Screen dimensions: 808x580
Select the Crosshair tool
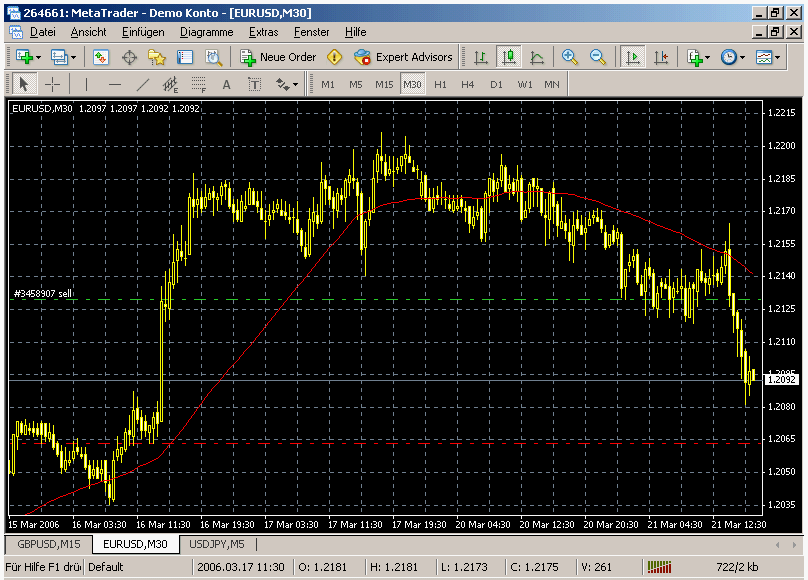52,84
